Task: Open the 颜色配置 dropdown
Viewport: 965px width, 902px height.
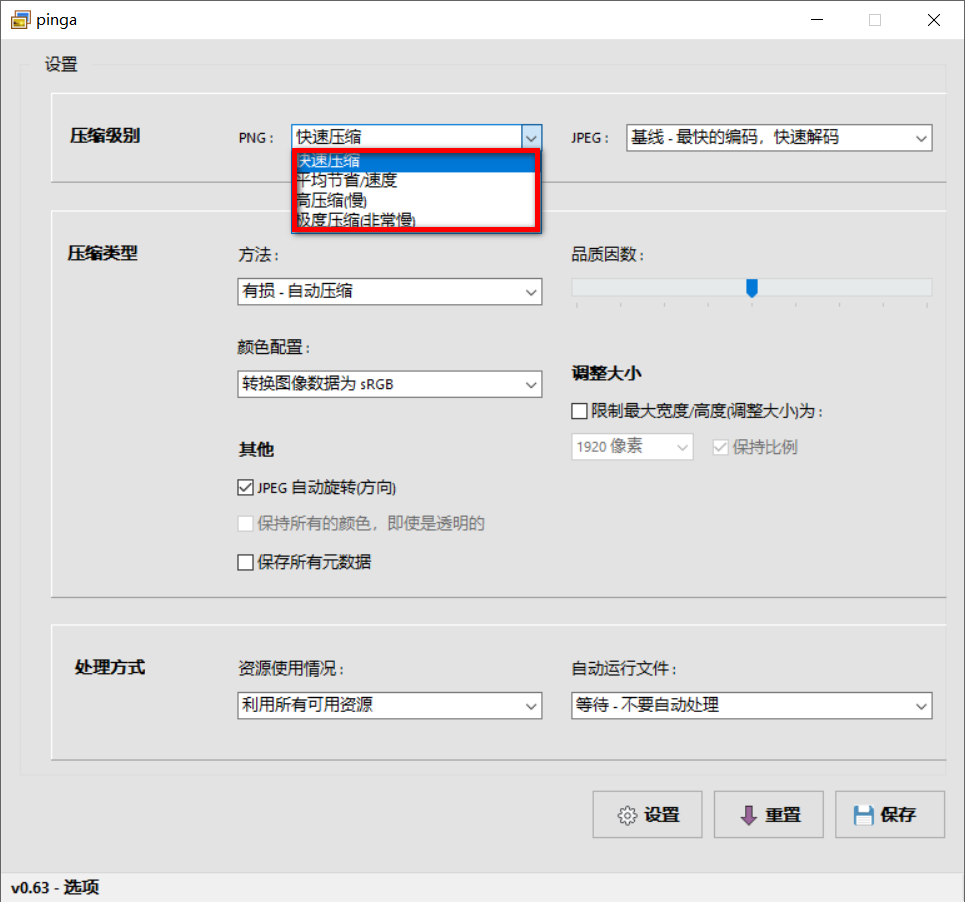Action: coord(531,383)
